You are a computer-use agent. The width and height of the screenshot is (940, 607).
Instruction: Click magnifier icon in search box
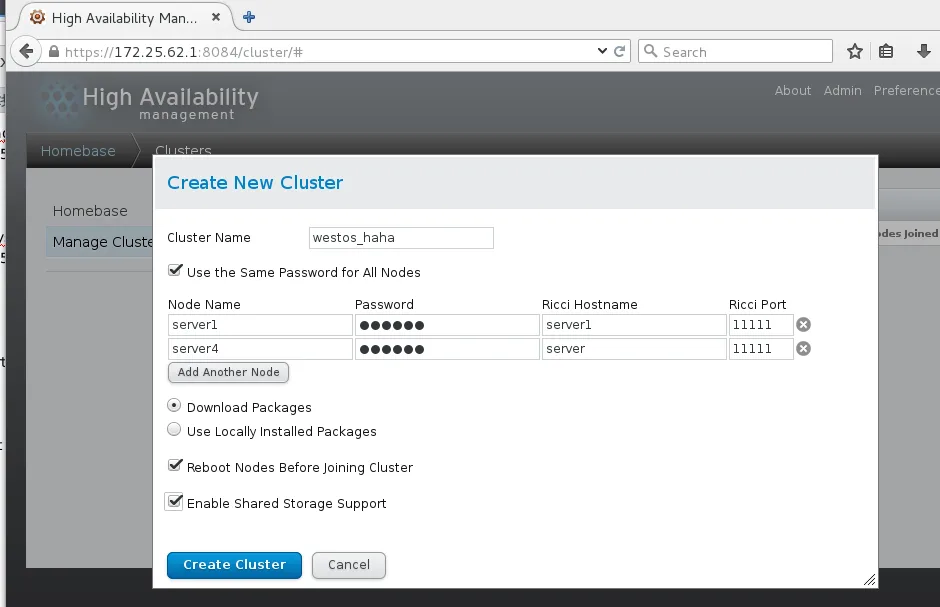pos(650,52)
